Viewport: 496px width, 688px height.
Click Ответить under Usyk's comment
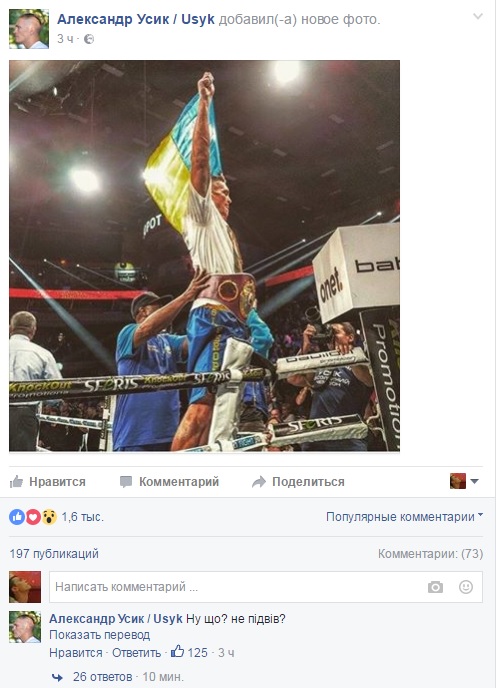pos(137,652)
